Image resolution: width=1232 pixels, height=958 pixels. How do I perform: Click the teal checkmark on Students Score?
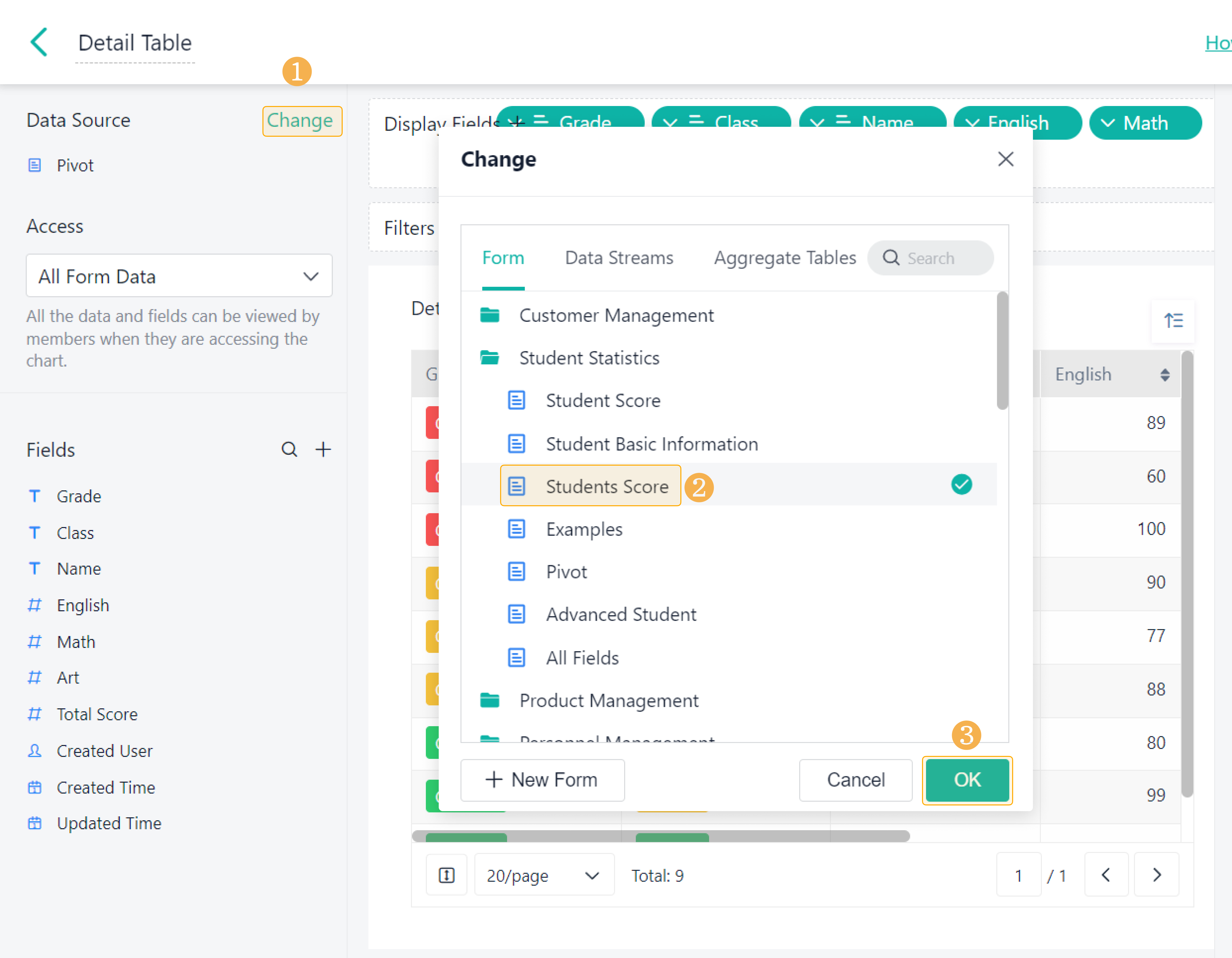point(961,485)
